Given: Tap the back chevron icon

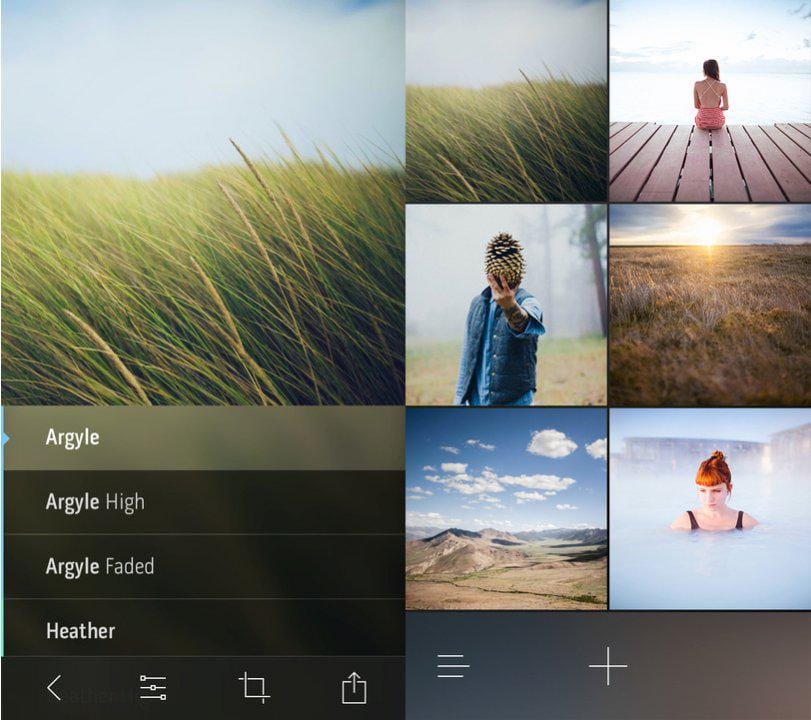Looking at the screenshot, I should [53, 687].
